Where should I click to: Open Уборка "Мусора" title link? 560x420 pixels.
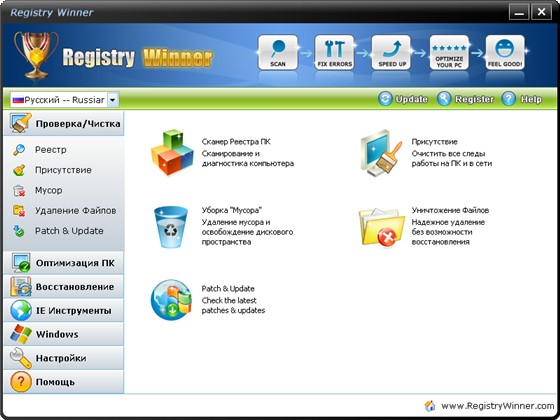point(232,210)
